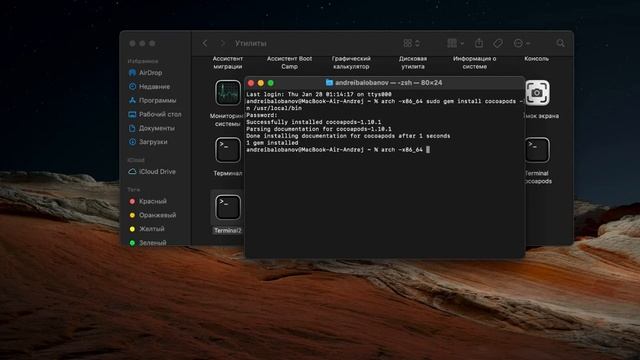
Task: Close the Terminal window with red button
Action: [251, 83]
